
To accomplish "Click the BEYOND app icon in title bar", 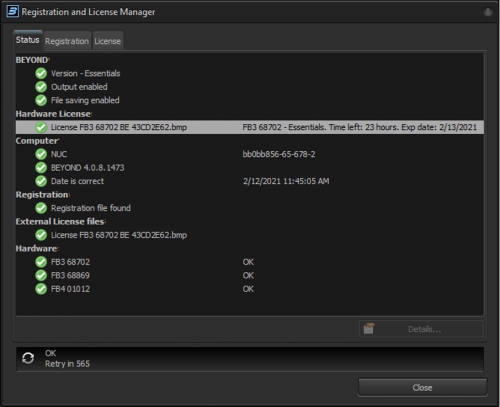I will 12,11.
